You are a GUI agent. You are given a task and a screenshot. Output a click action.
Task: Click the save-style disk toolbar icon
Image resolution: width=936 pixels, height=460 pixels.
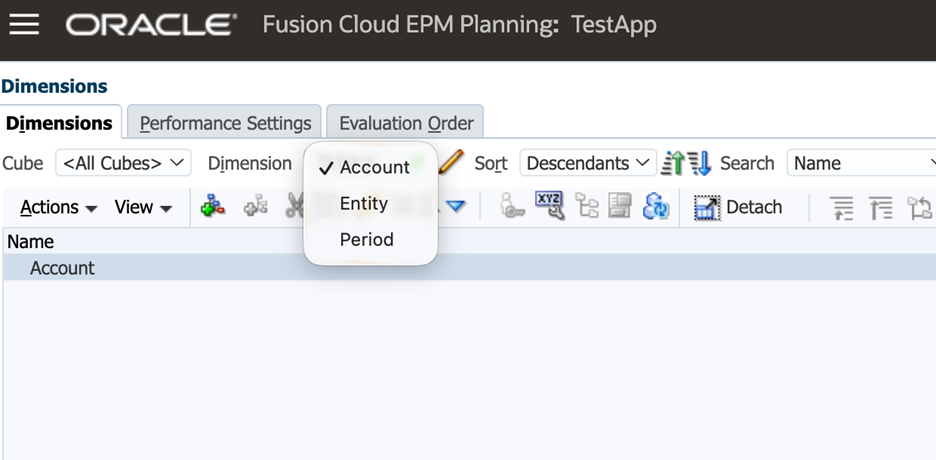621,207
